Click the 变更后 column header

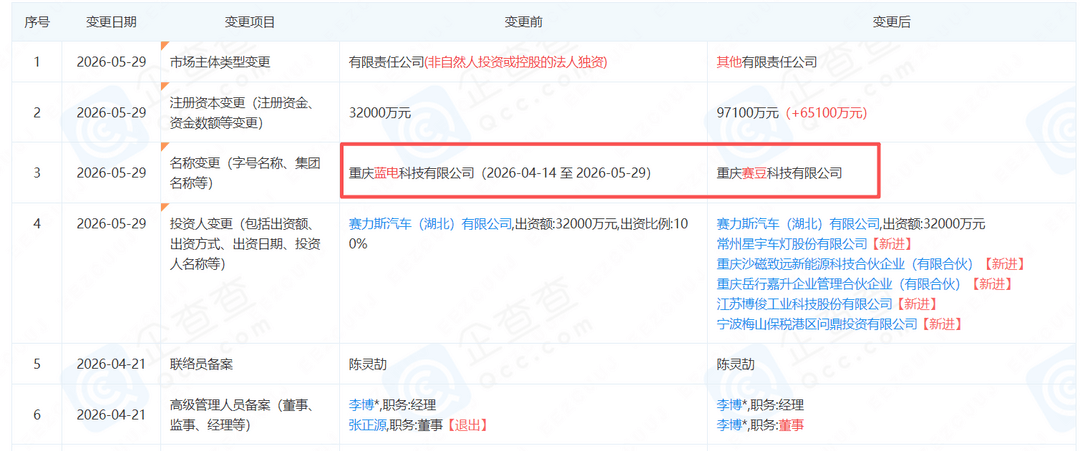click(x=891, y=22)
